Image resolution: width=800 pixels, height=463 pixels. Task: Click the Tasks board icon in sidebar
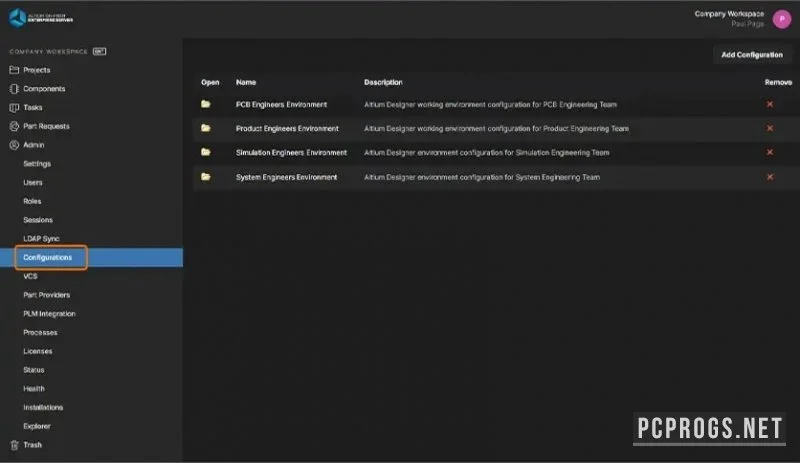point(14,108)
